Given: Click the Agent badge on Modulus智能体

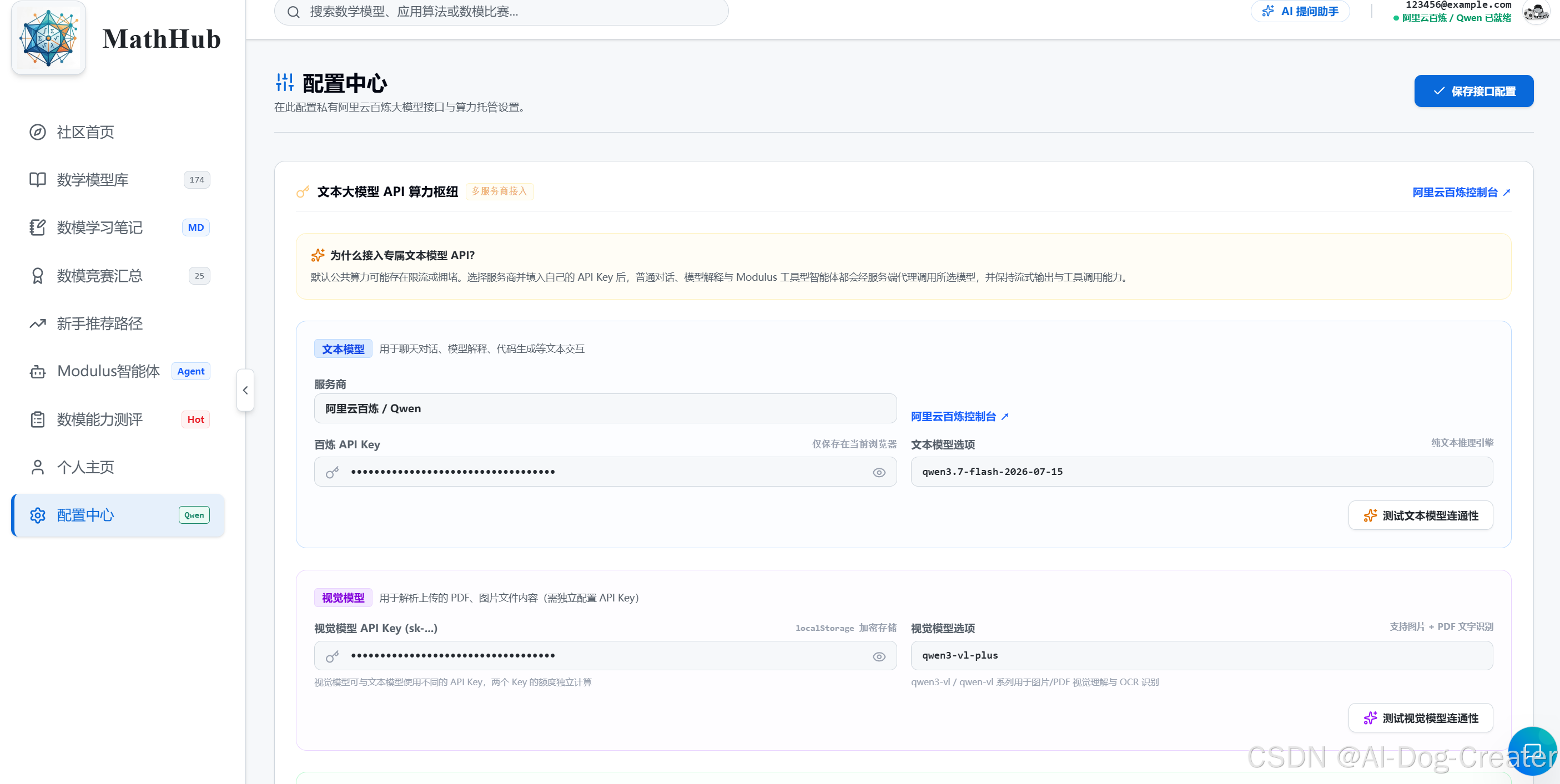Looking at the screenshot, I should coord(191,372).
